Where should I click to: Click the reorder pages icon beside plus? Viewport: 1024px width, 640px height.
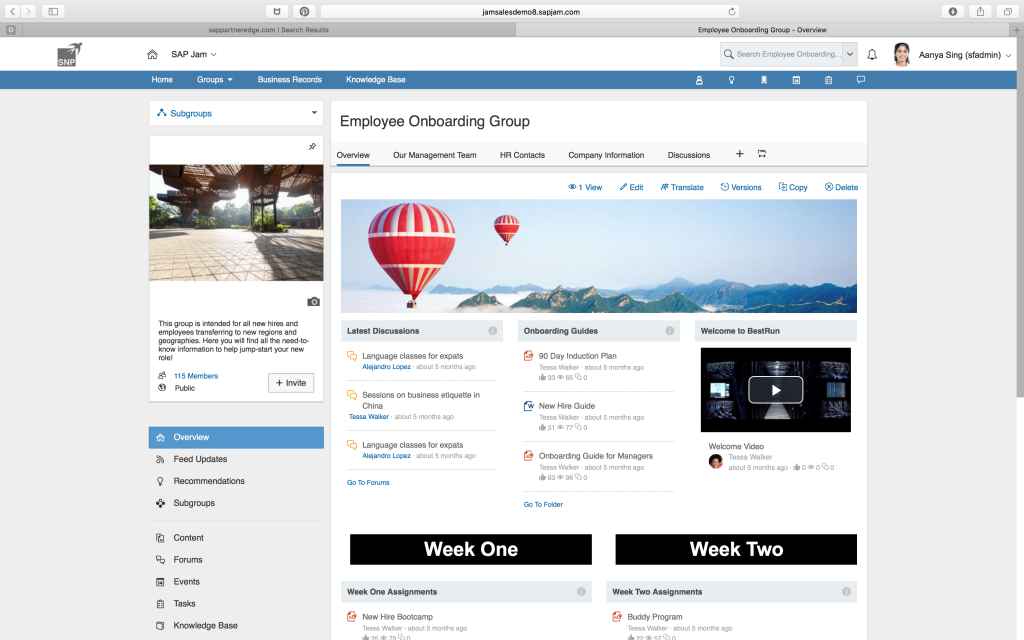[761, 154]
